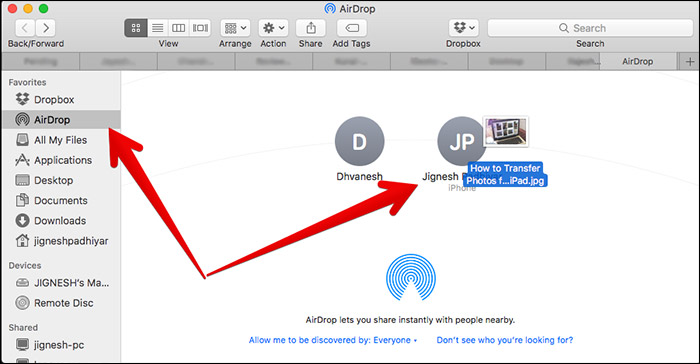Go back with the Back arrow
The image size is (700, 364).
(25, 28)
